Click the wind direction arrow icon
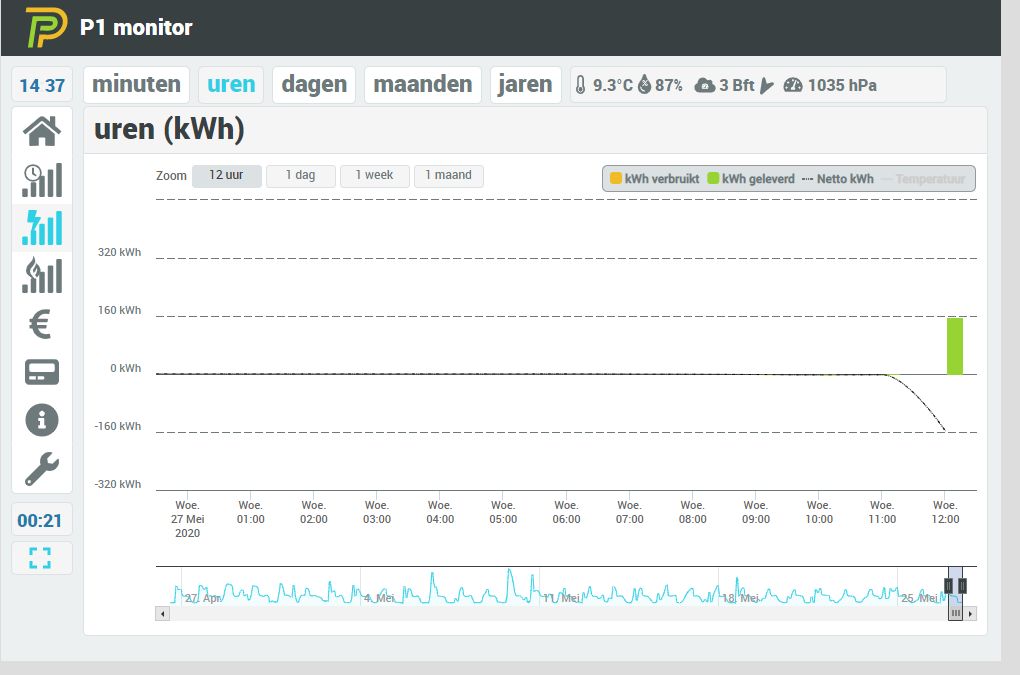Image resolution: width=1020 pixels, height=675 pixels. coord(767,85)
